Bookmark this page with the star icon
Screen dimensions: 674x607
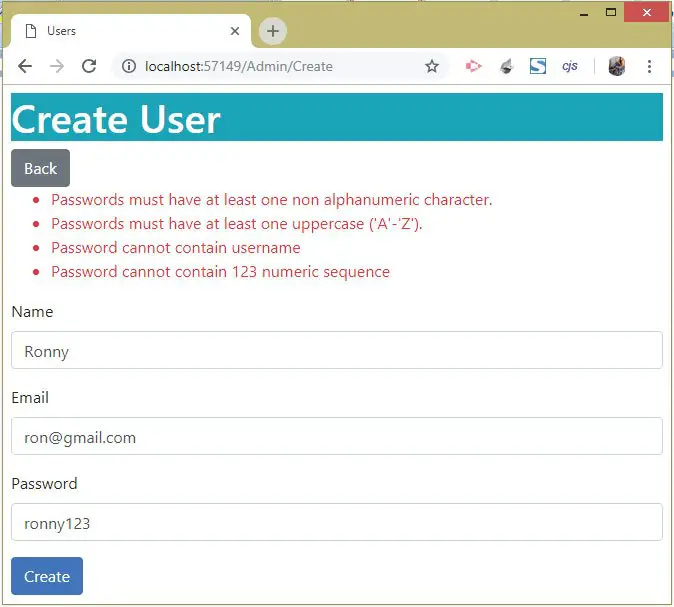tap(431, 66)
